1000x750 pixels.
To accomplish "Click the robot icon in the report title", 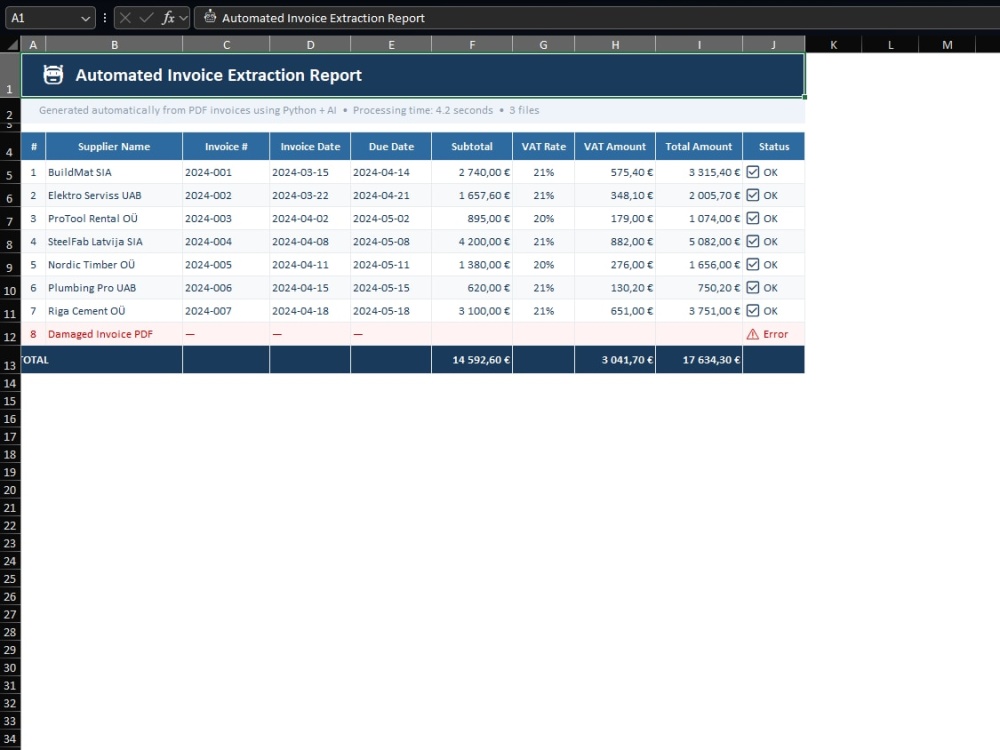I will pos(53,75).
